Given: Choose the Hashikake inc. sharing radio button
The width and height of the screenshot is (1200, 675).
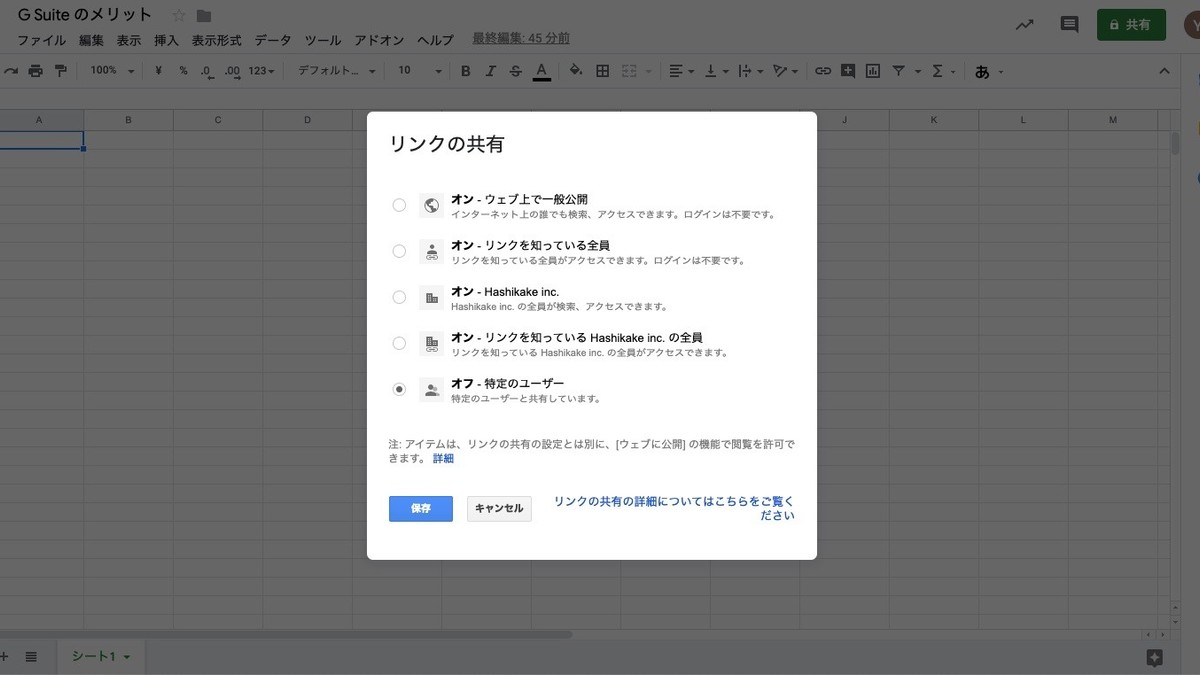Looking at the screenshot, I should [x=399, y=297].
